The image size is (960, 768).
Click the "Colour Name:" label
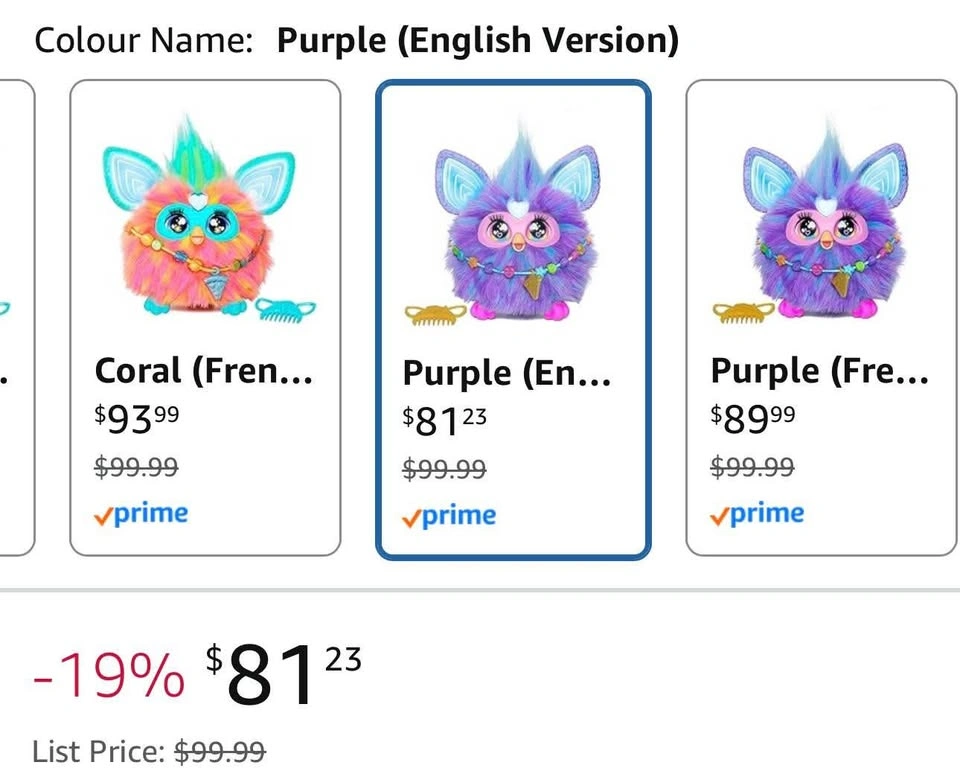point(142,41)
